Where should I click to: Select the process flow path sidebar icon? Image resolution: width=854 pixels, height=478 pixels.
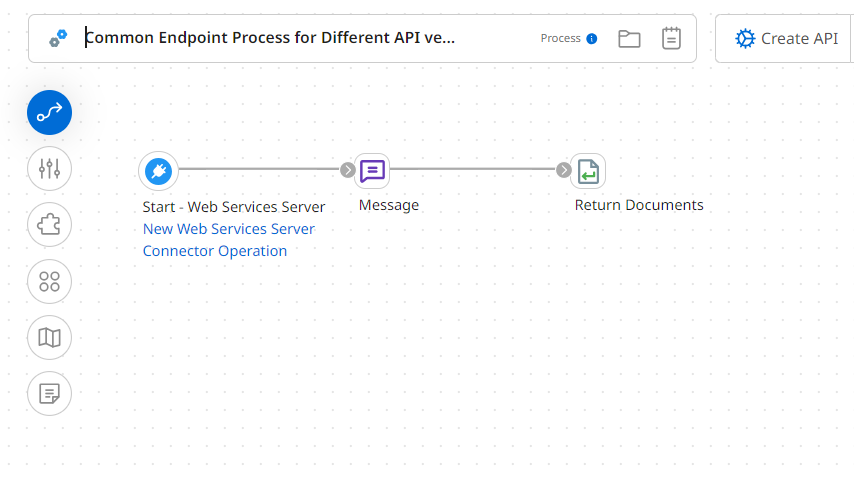[50, 113]
